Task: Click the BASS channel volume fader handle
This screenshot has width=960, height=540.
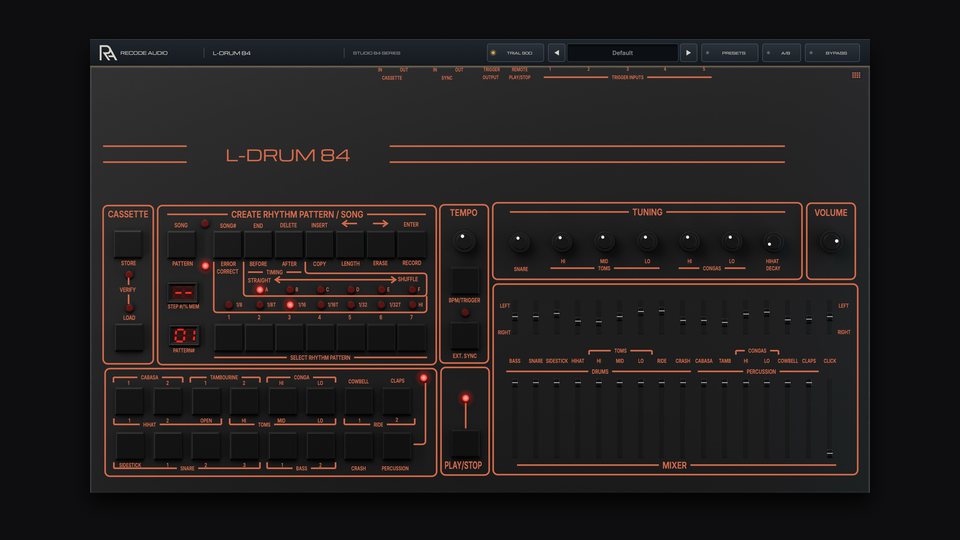Action: [515, 383]
